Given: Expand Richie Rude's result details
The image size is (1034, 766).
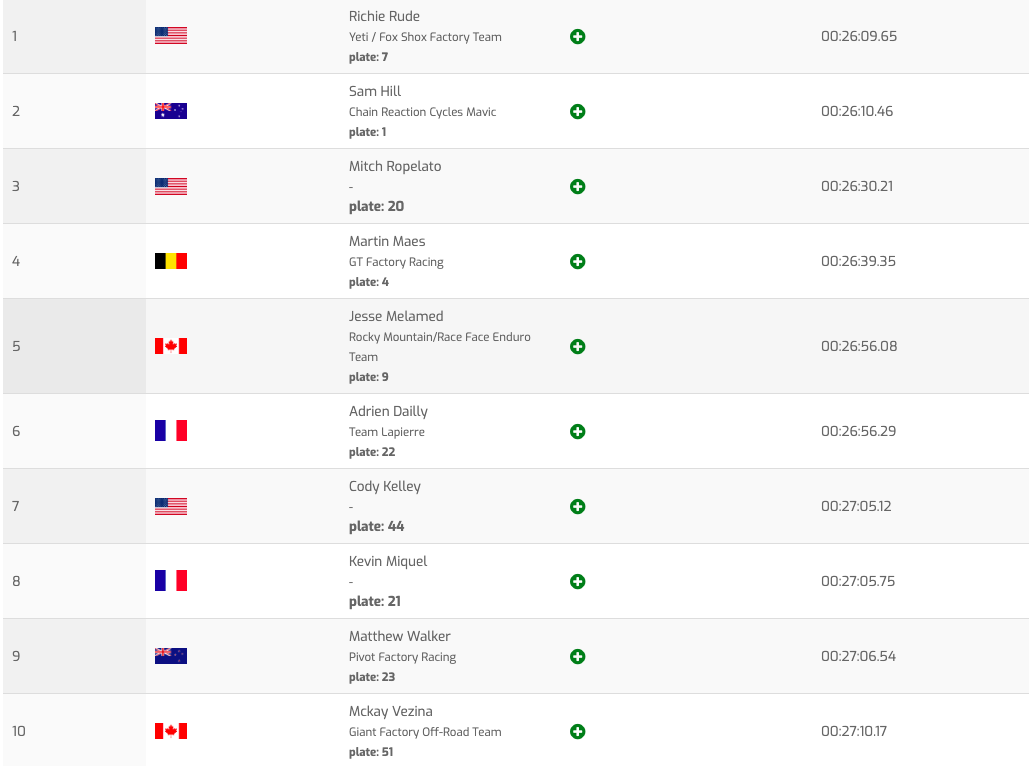Looking at the screenshot, I should click(x=577, y=37).
